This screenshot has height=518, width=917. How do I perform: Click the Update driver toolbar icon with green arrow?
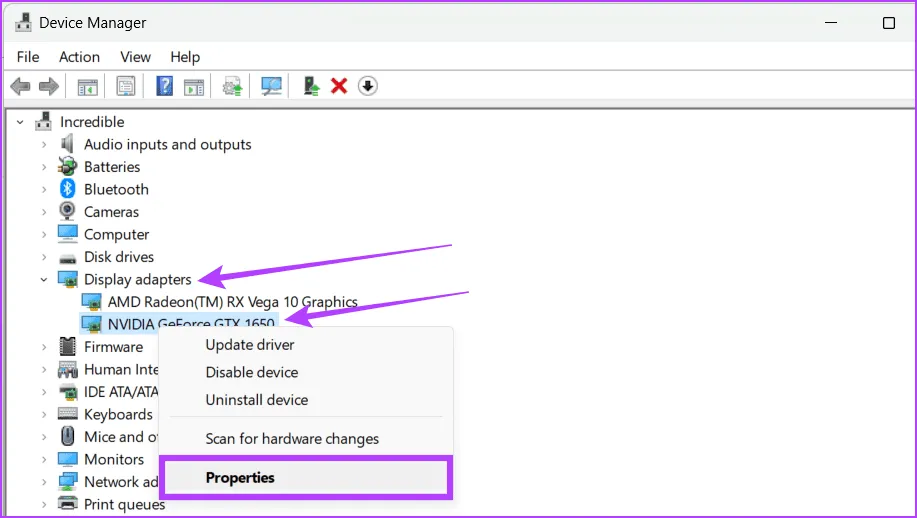pos(312,87)
